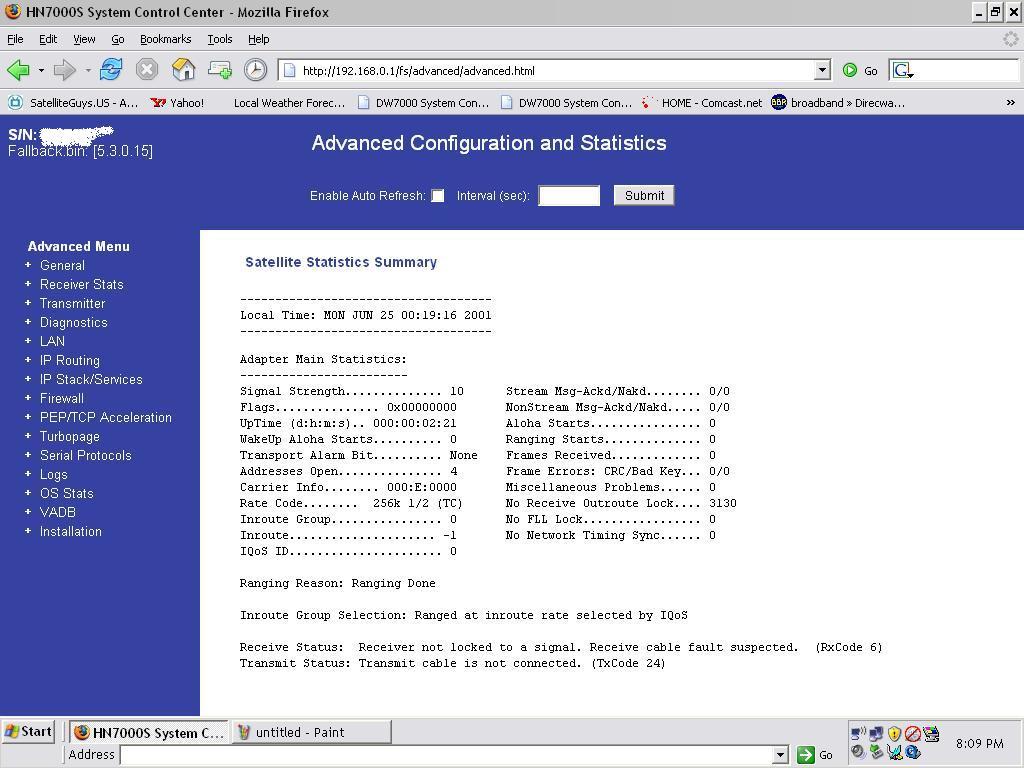Image resolution: width=1024 pixels, height=768 pixels.
Task: Open the Yahoo! bookmark
Action: pos(178,103)
